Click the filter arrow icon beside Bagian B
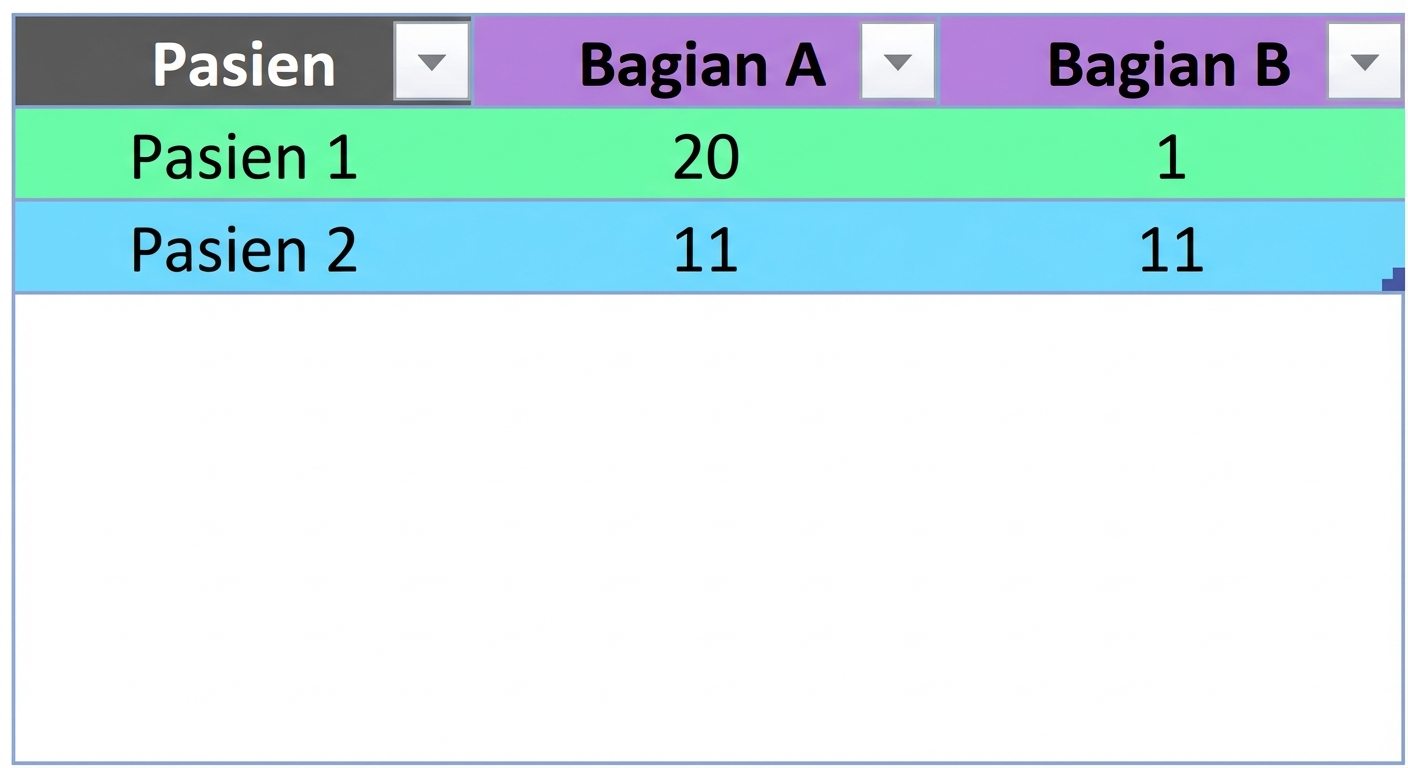Image resolution: width=1408 pixels, height=768 pixels. coord(1364,61)
